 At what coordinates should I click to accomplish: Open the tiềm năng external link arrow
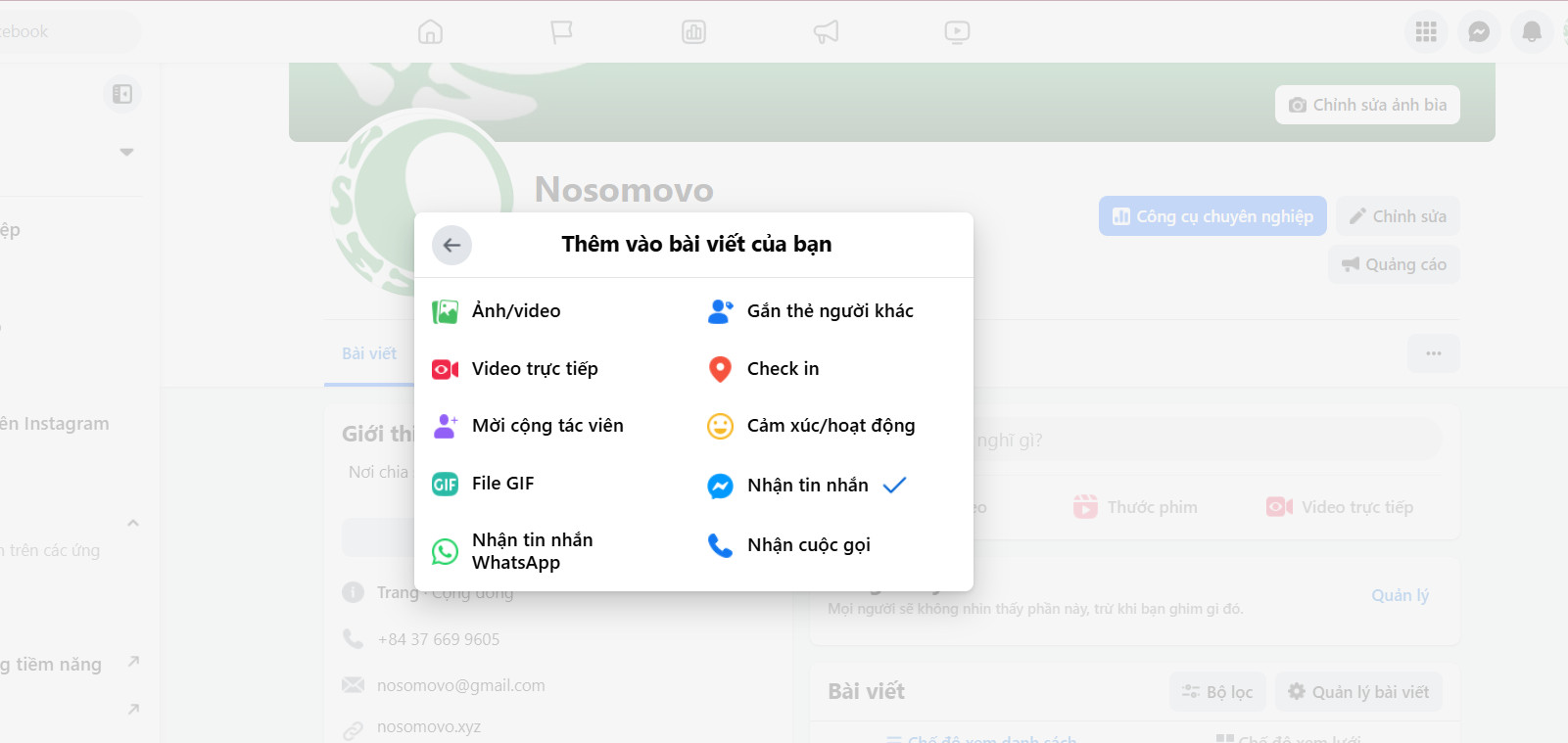tap(133, 662)
